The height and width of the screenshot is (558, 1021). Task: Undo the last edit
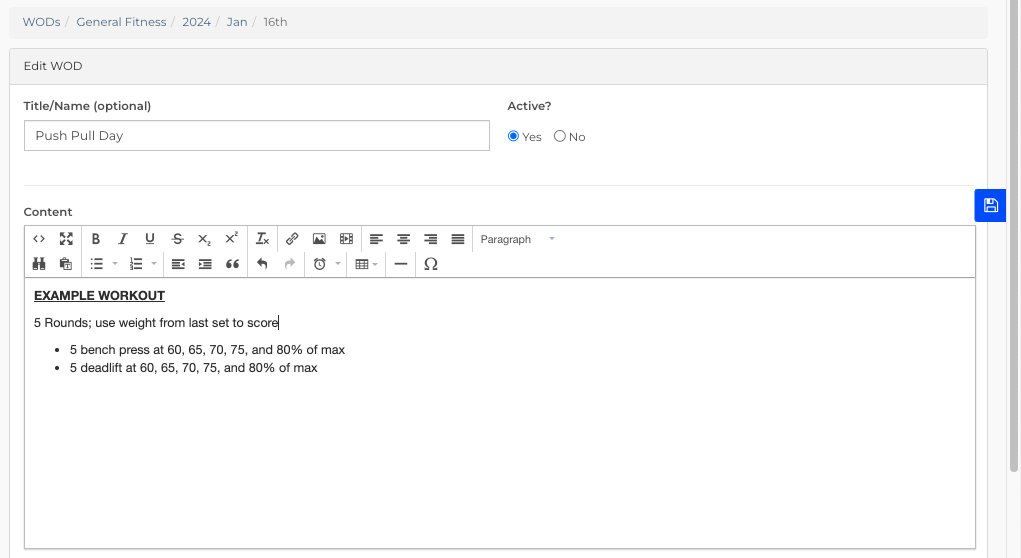[x=262, y=264]
